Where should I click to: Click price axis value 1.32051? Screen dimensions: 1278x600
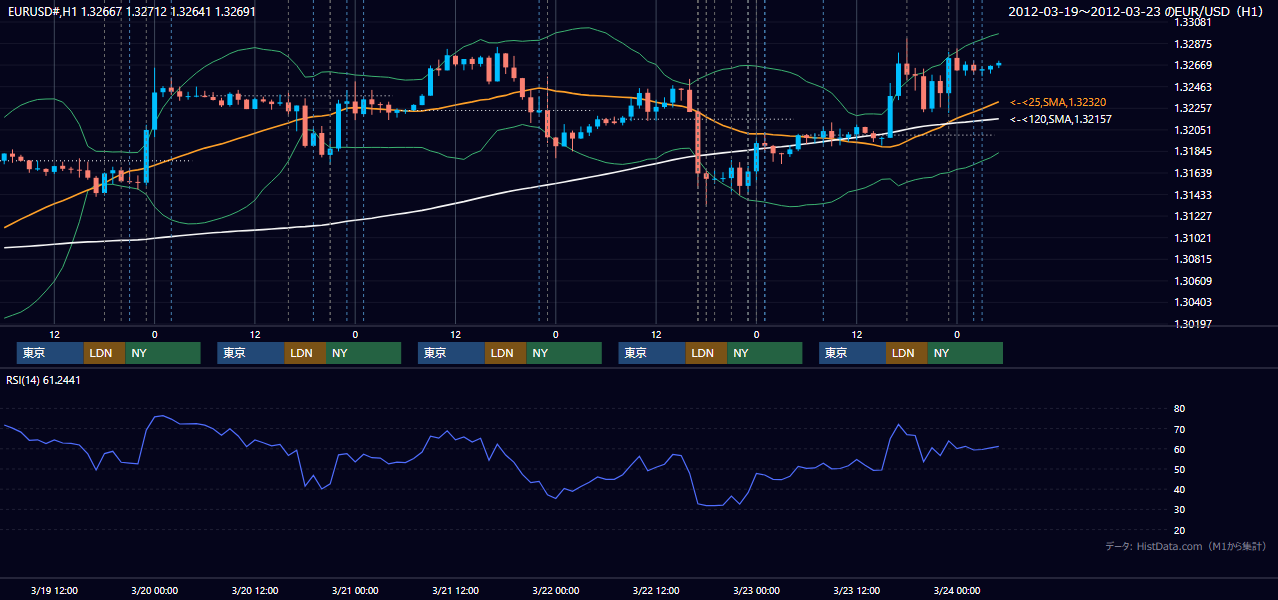pos(1192,131)
